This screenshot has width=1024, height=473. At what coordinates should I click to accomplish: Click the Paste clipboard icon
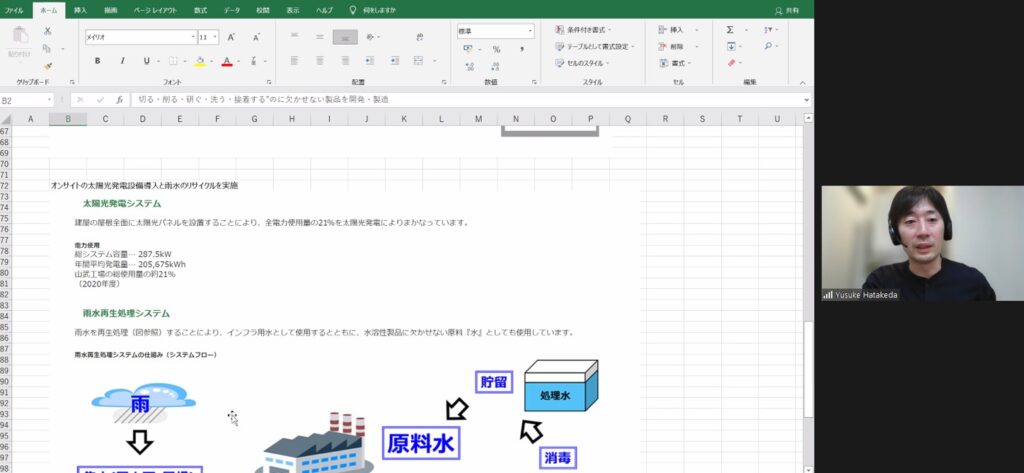tap(20, 37)
